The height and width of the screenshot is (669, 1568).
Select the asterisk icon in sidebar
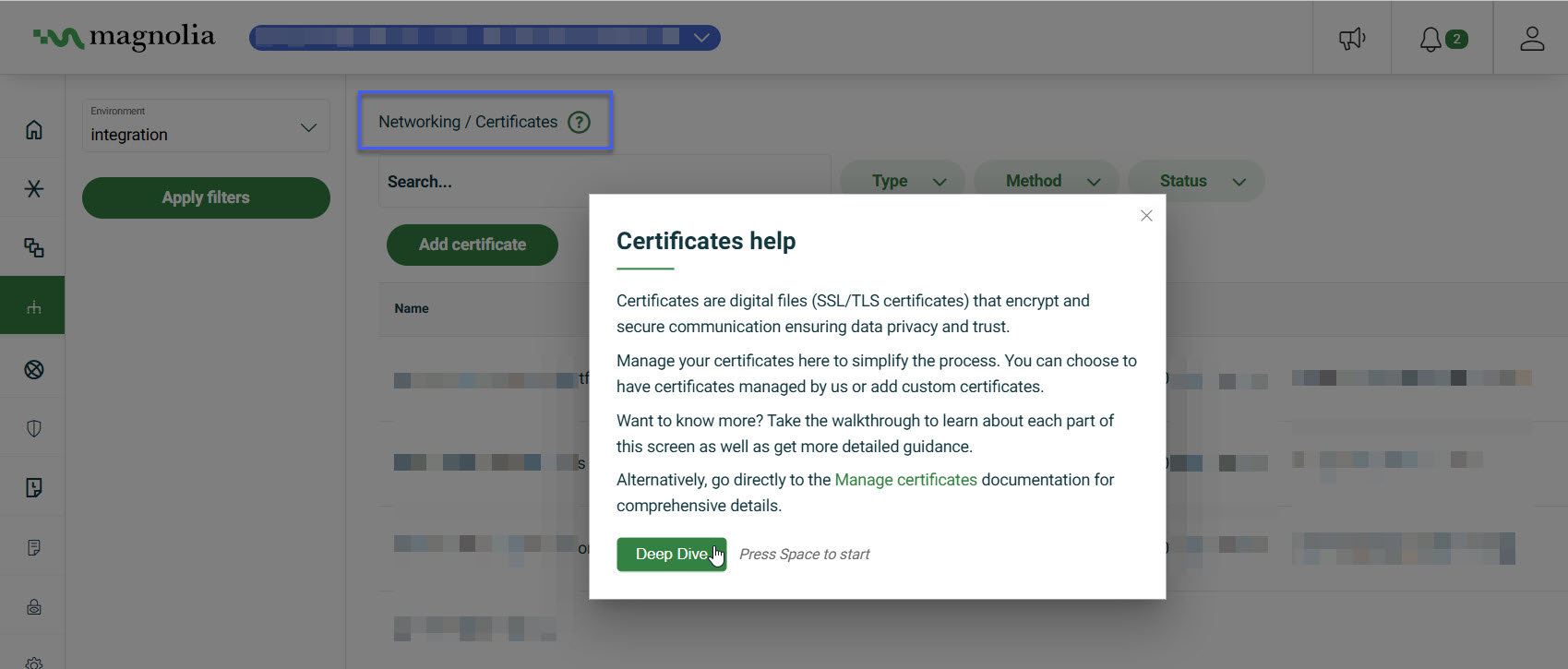(34, 188)
